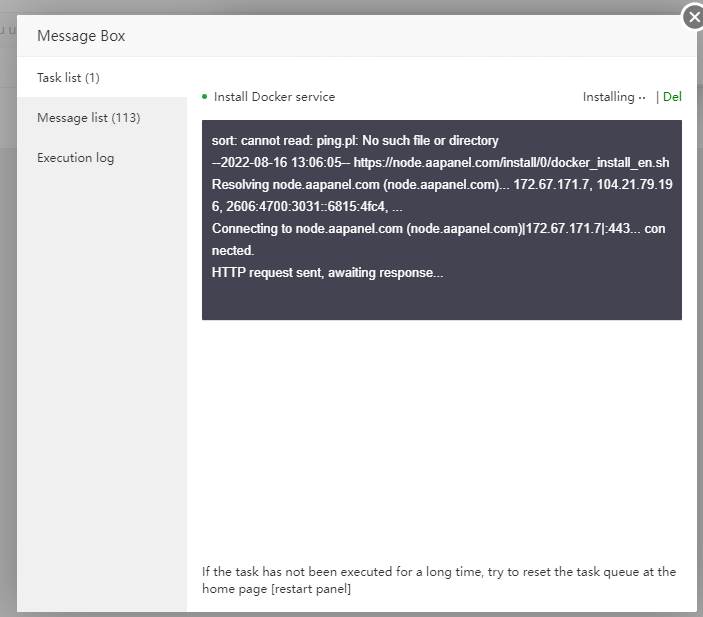
Task: Close the Message Box dialog
Action: (x=693, y=18)
